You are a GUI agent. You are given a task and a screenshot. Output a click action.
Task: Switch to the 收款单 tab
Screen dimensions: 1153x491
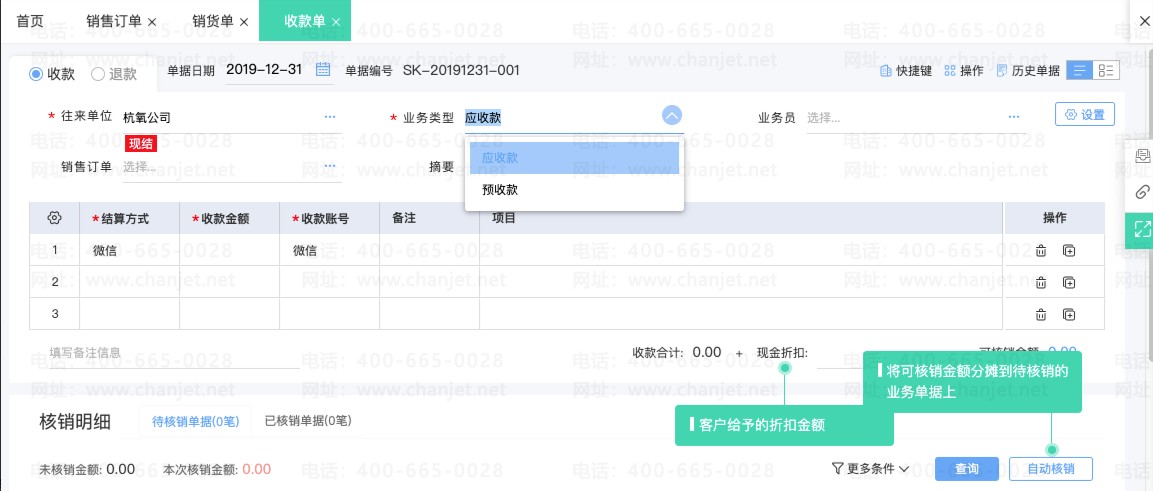point(304,21)
